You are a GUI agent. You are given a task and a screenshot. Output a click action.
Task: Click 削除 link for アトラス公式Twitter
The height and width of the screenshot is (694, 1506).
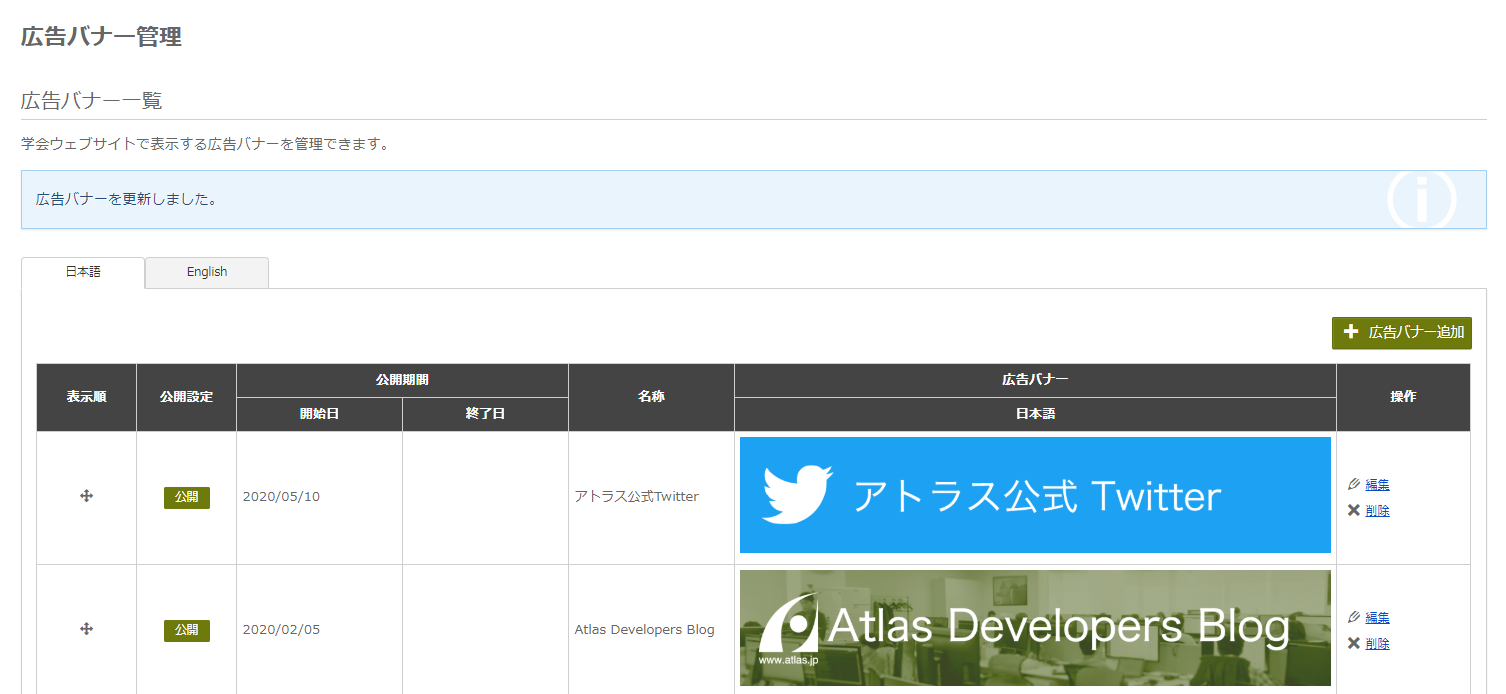[1377, 511]
